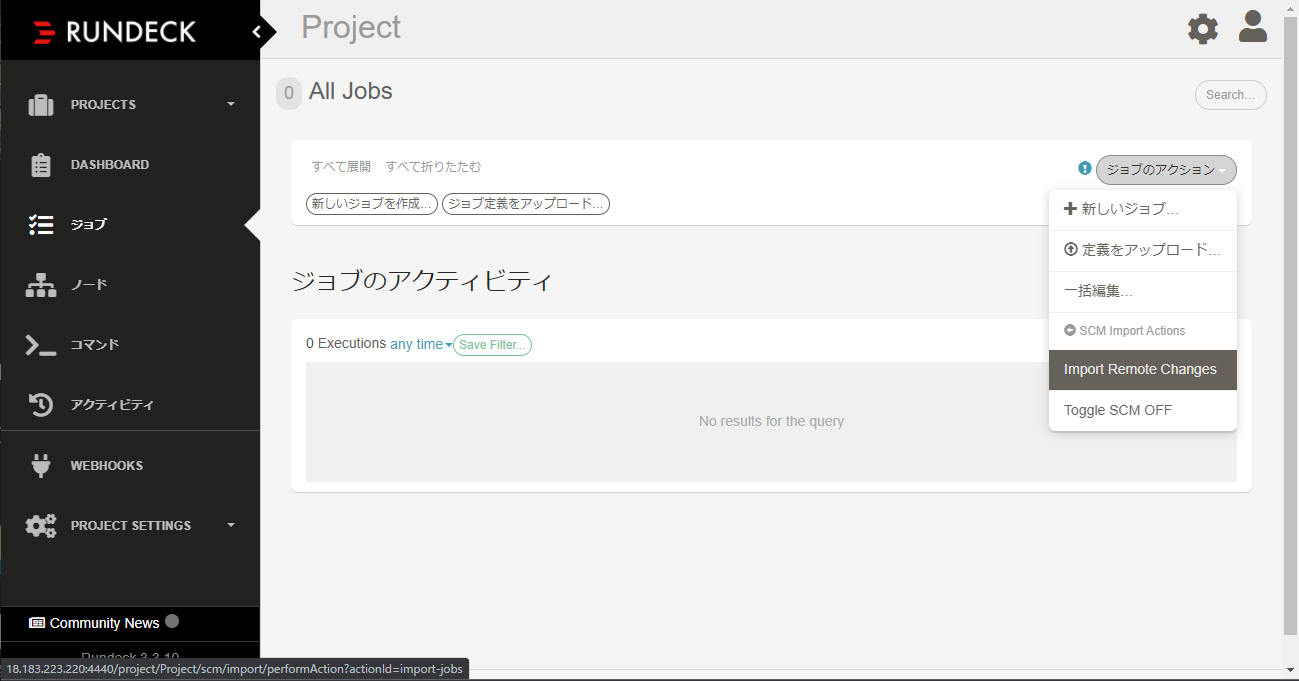Click ジョブ定義をアップロード... button

pyautogui.click(x=526, y=204)
